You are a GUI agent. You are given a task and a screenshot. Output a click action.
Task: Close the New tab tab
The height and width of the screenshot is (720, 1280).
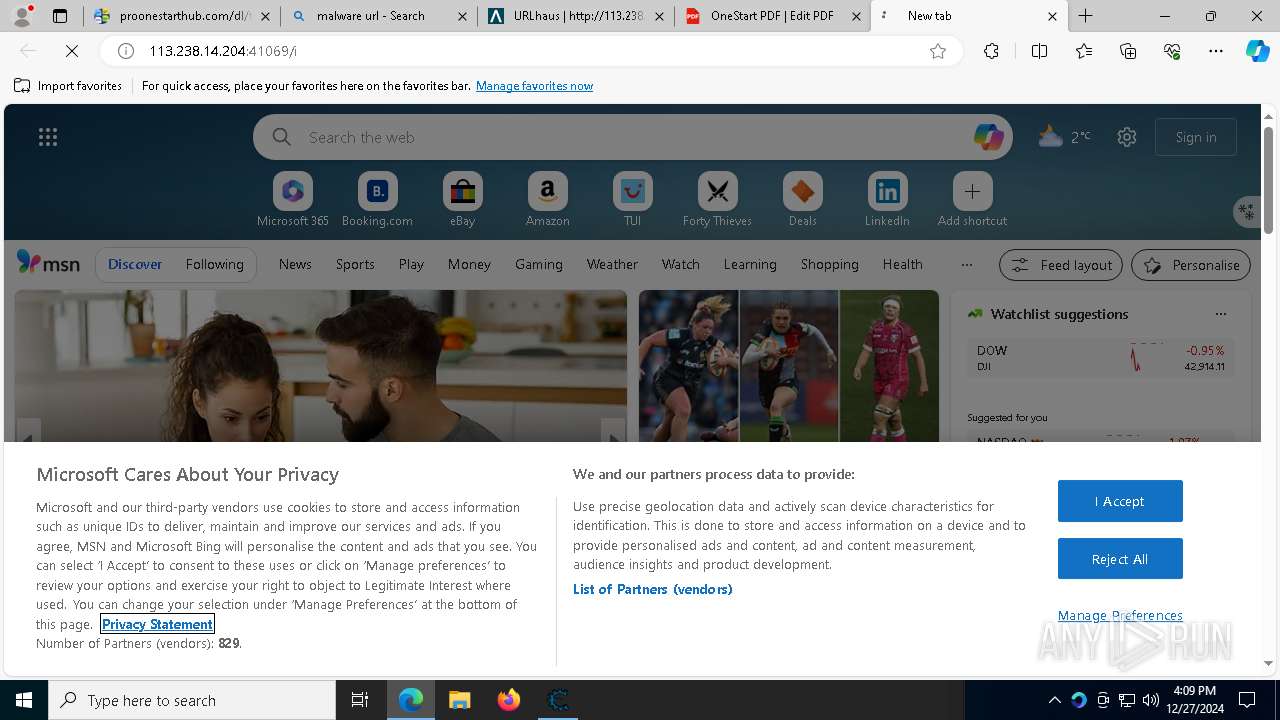pos(1052,16)
